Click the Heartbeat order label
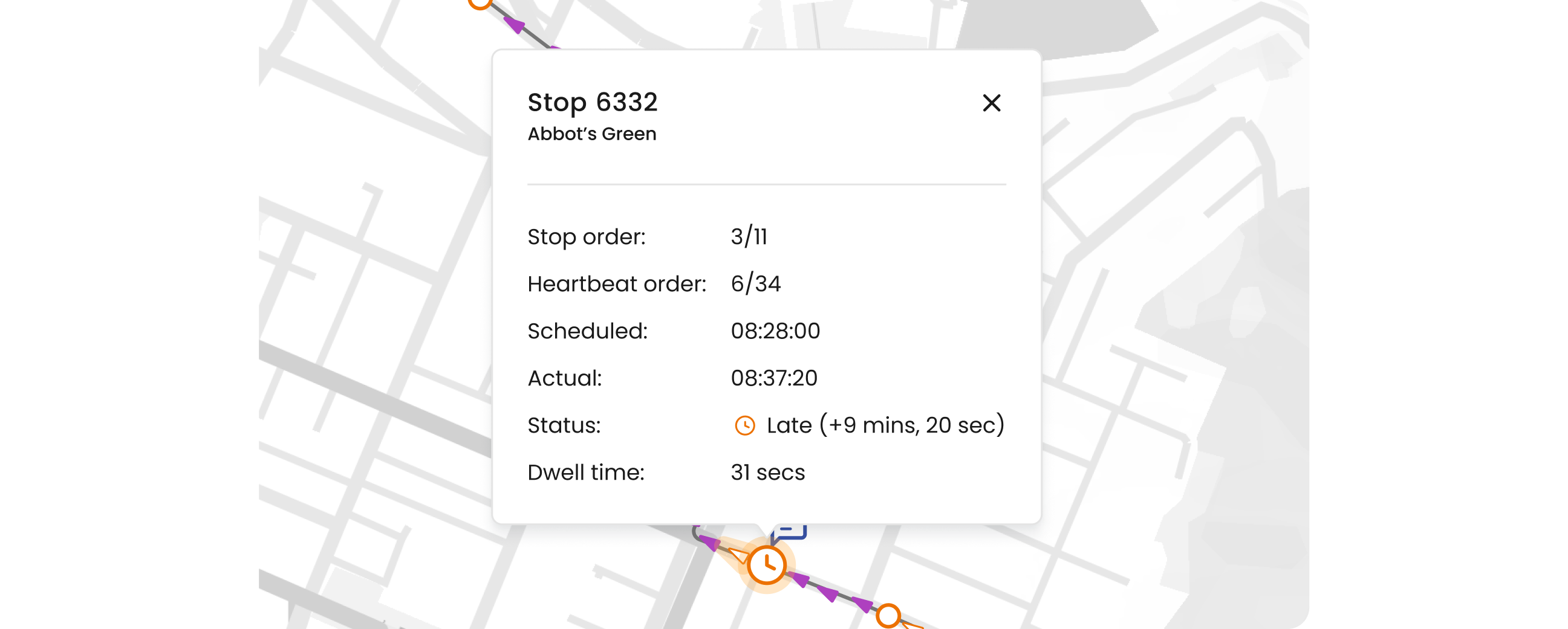This screenshot has width=1568, height=629. coord(617,283)
